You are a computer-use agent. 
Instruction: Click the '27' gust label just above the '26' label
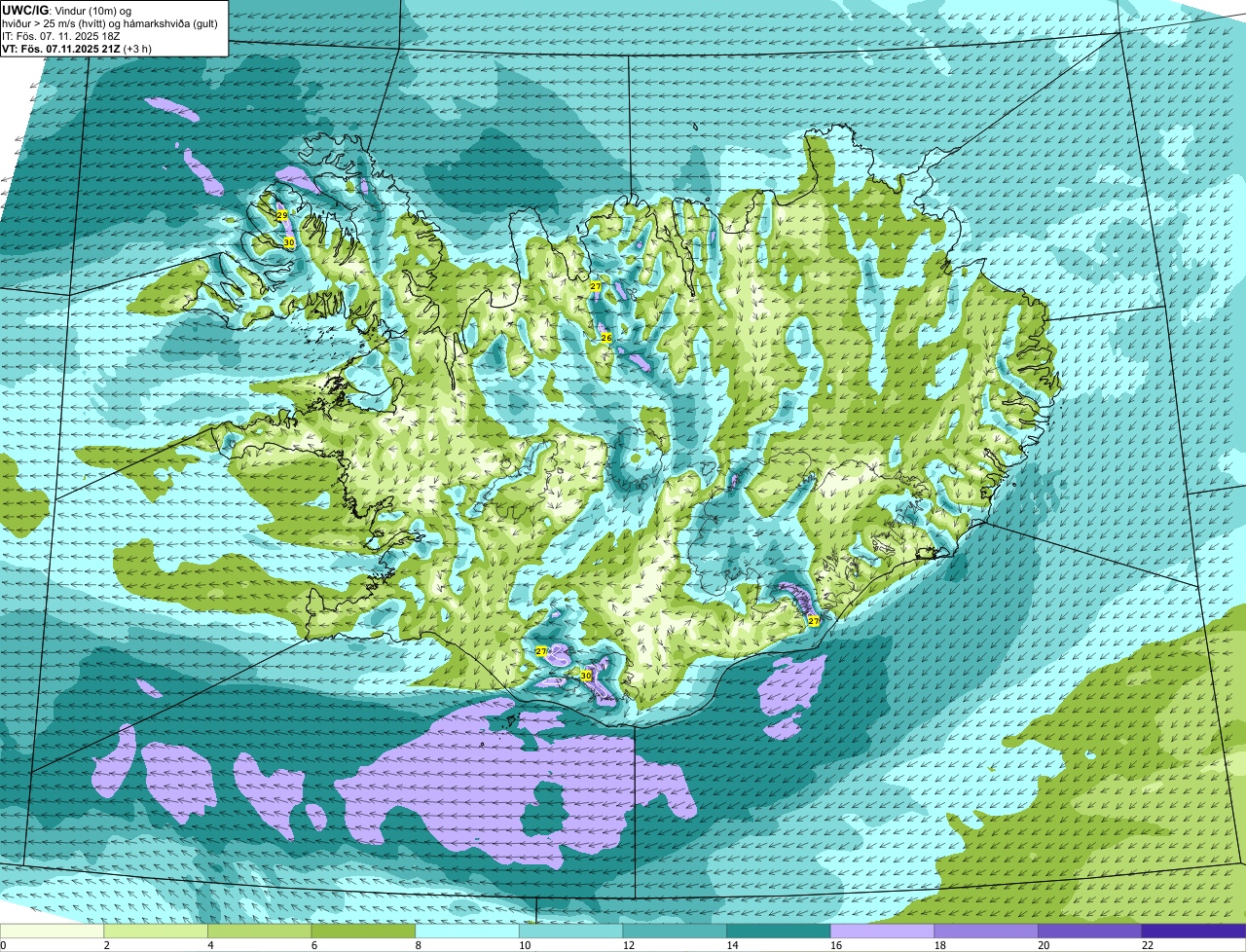pyautogui.click(x=596, y=287)
